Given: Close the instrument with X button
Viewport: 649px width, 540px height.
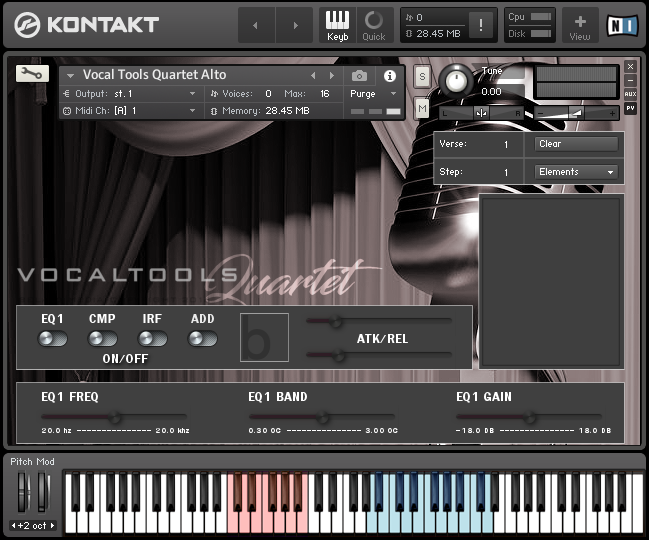Looking at the screenshot, I should pos(630,67).
